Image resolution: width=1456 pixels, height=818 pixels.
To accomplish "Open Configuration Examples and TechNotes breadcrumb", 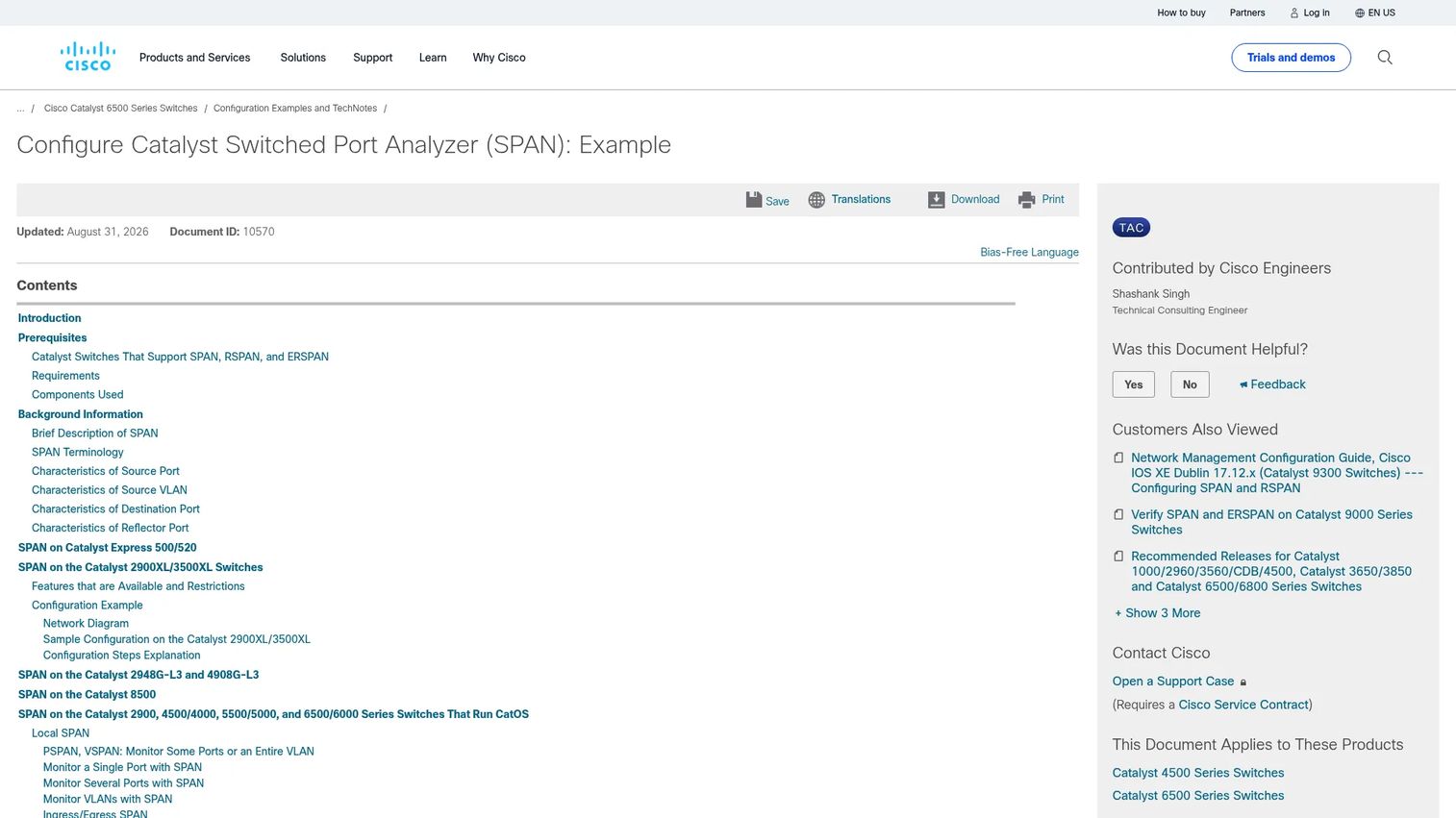I will coord(295,109).
